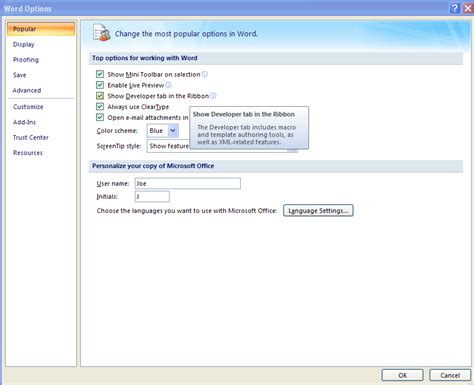The image size is (474, 385).
Task: Select the Popular category
Action: [x=41, y=29]
